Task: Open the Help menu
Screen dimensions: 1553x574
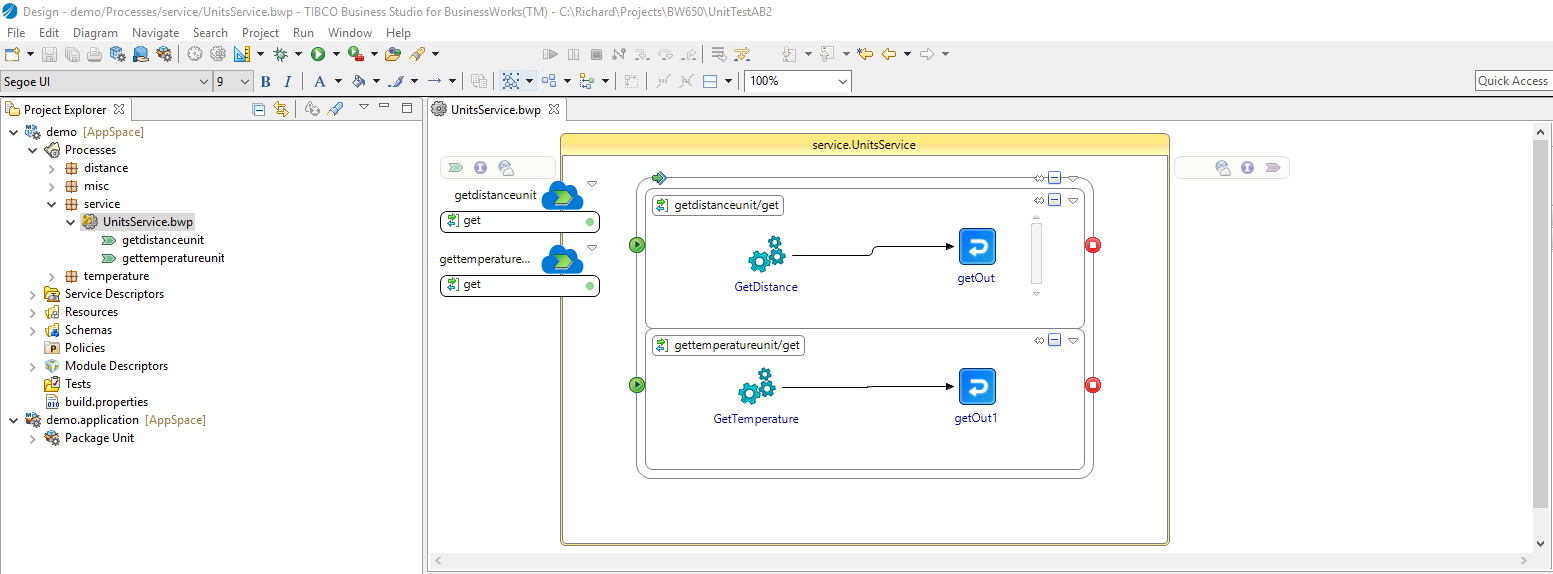Action: (398, 32)
